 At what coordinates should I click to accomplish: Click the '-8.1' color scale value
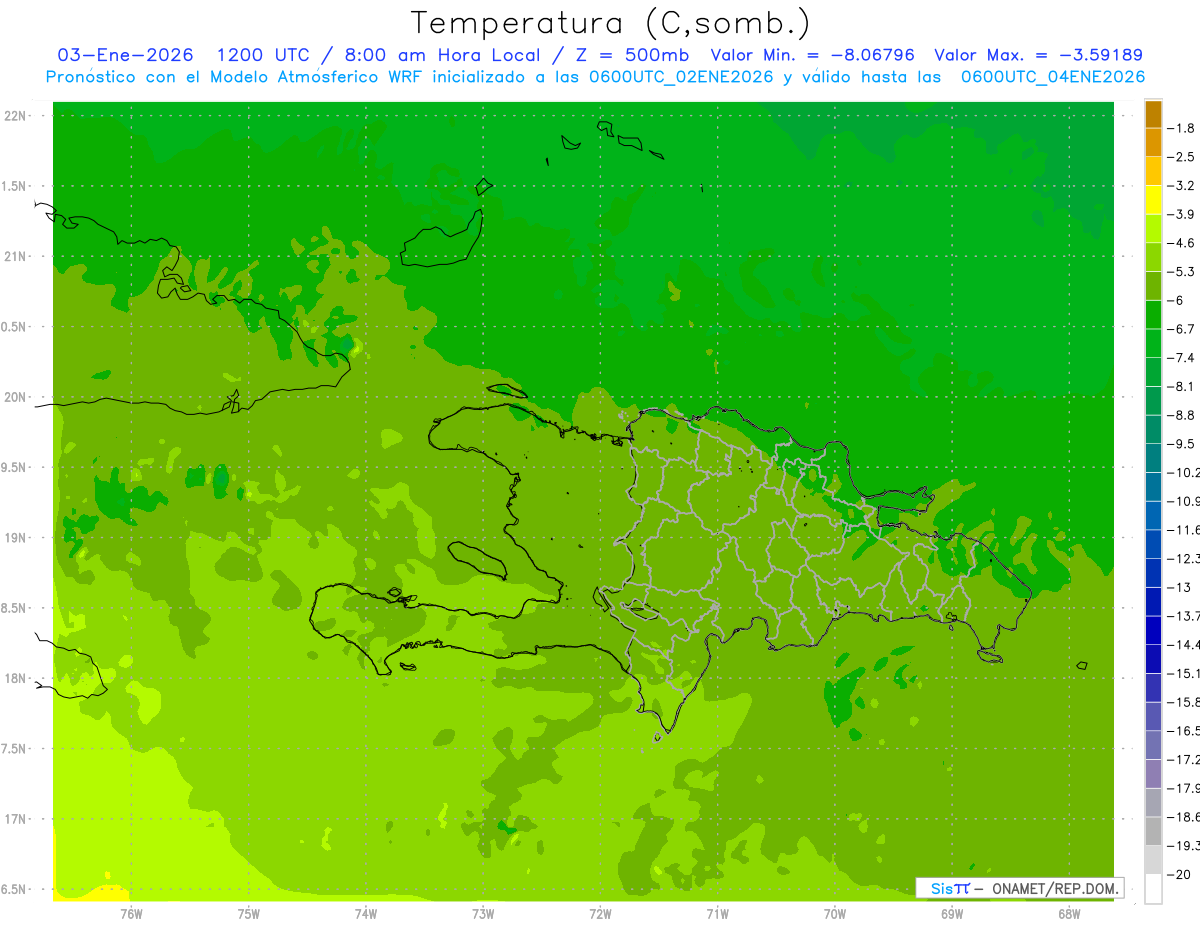point(1181,387)
